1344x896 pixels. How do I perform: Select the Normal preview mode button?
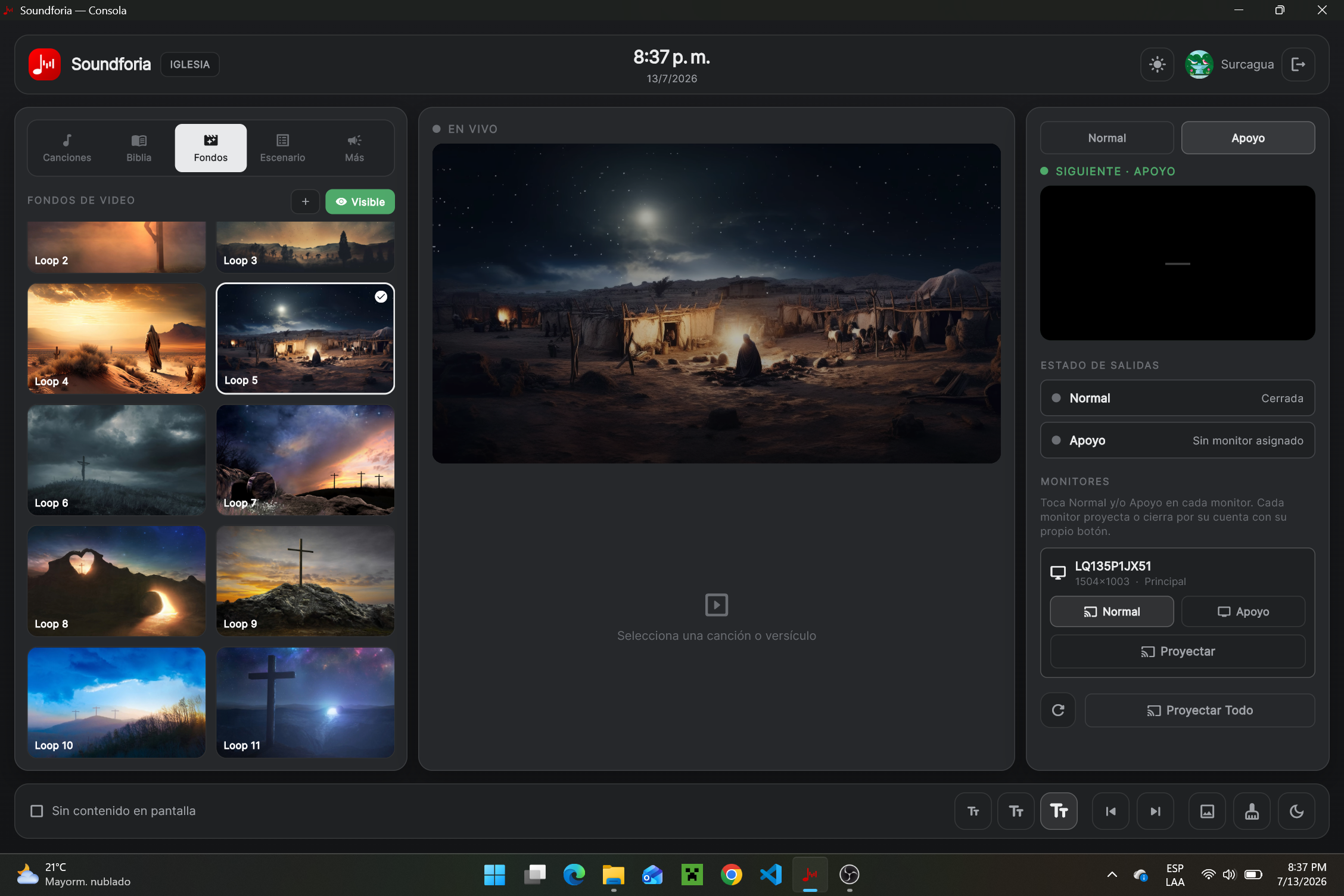[1107, 138]
